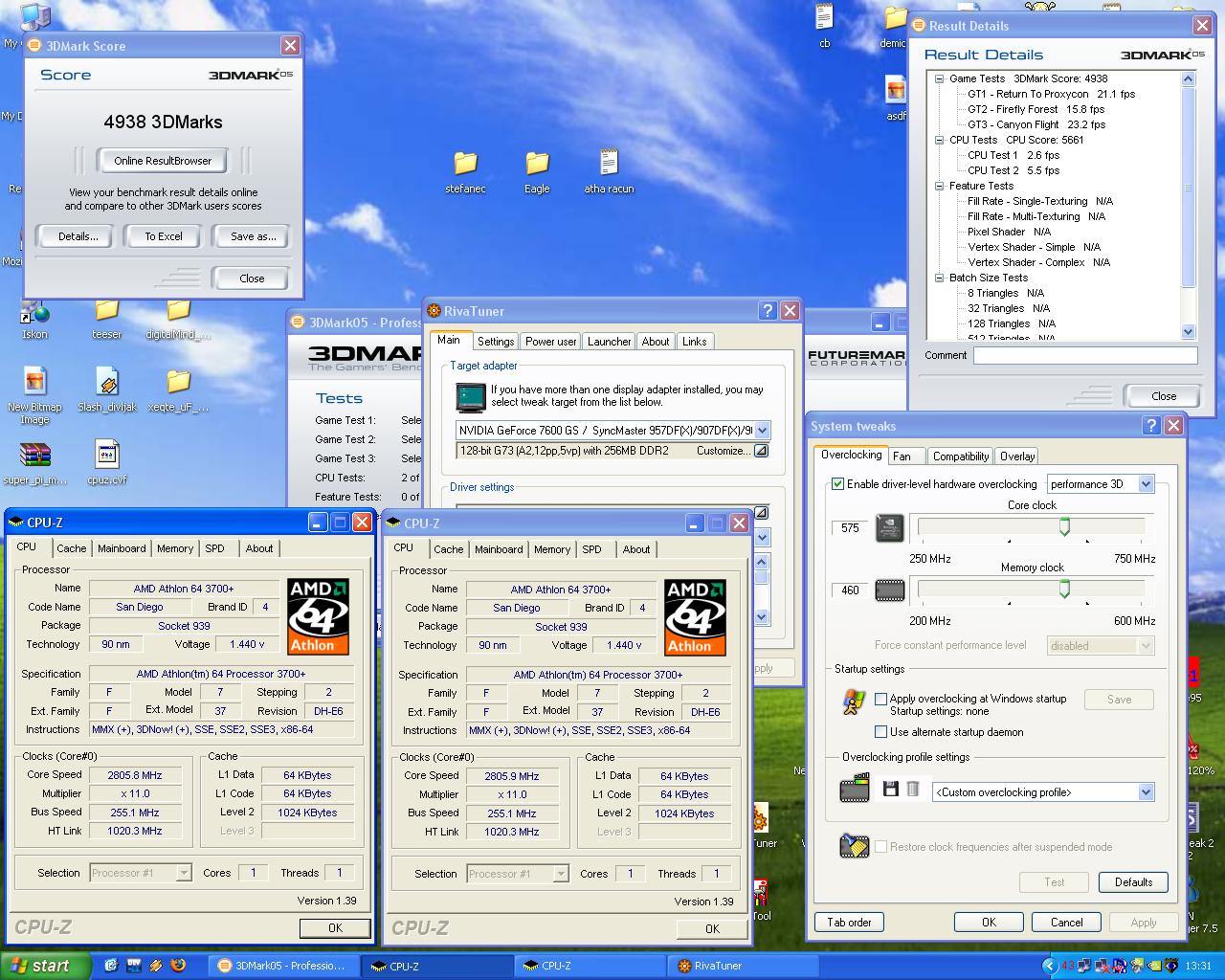Click the Defaults button in System tweaks
The image size is (1225, 980).
click(1133, 882)
